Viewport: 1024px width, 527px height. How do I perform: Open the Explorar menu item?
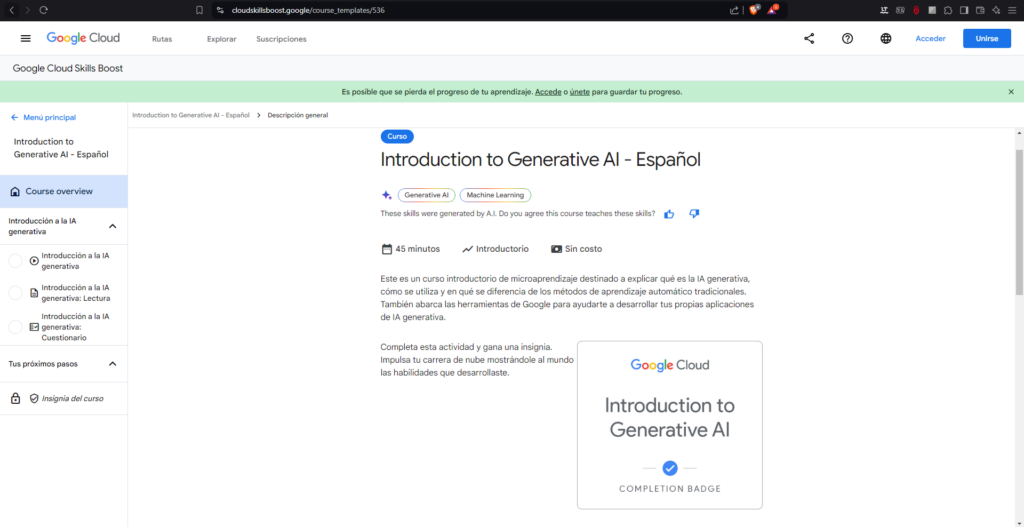[x=221, y=39]
